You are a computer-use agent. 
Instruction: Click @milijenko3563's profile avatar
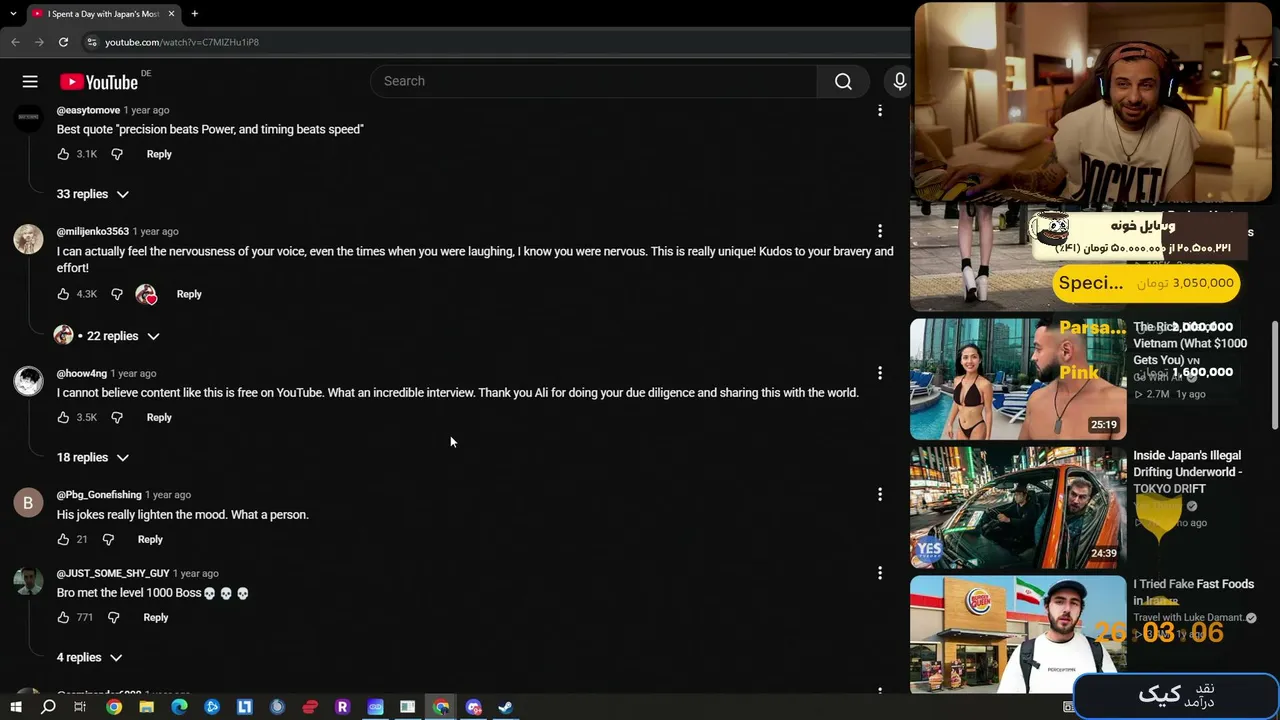(x=28, y=239)
